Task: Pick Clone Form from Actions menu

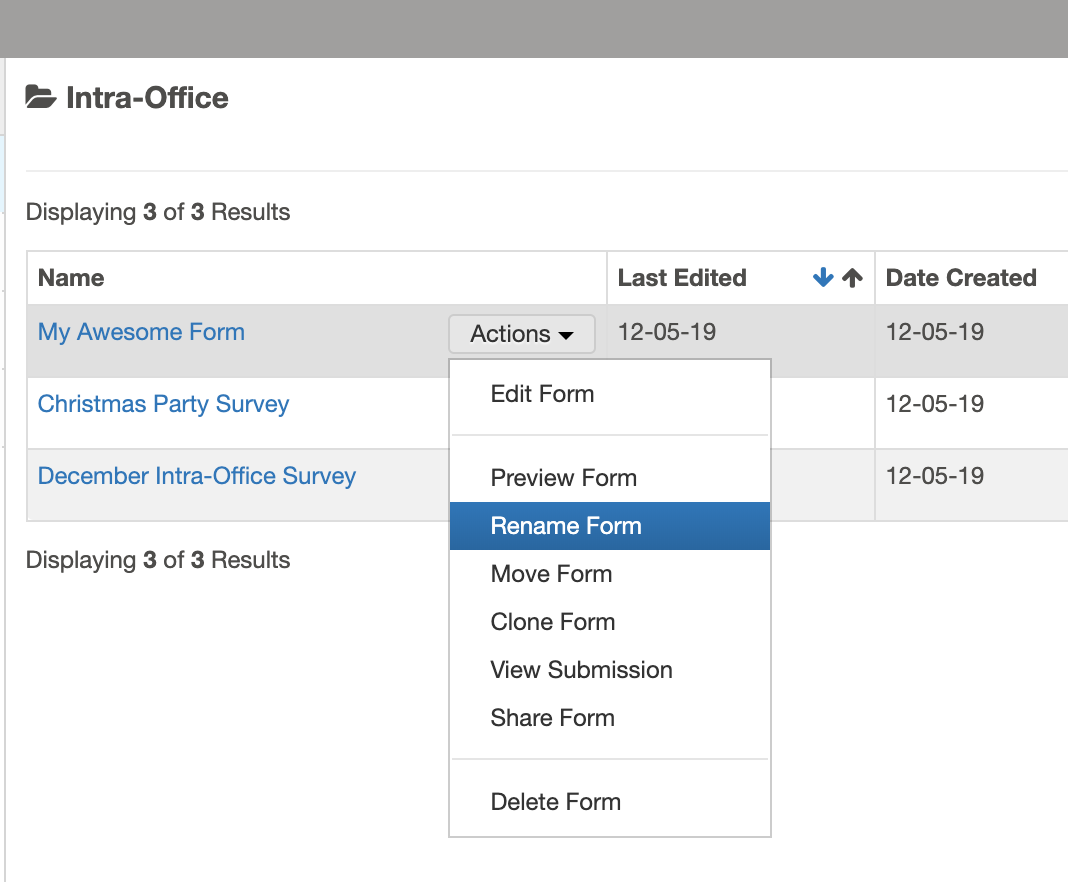Action: click(610, 622)
